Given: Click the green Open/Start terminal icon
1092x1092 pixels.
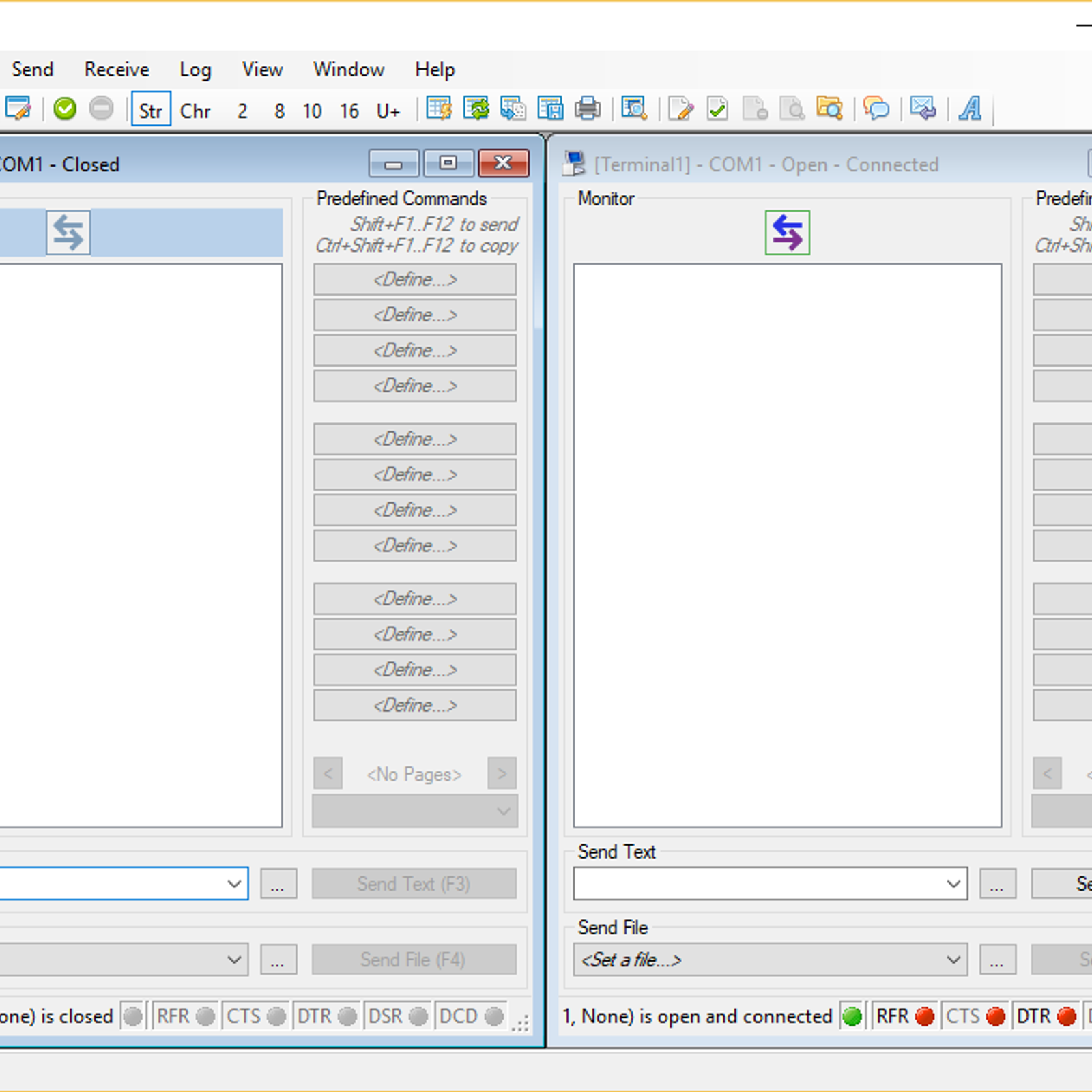Looking at the screenshot, I should [65, 109].
